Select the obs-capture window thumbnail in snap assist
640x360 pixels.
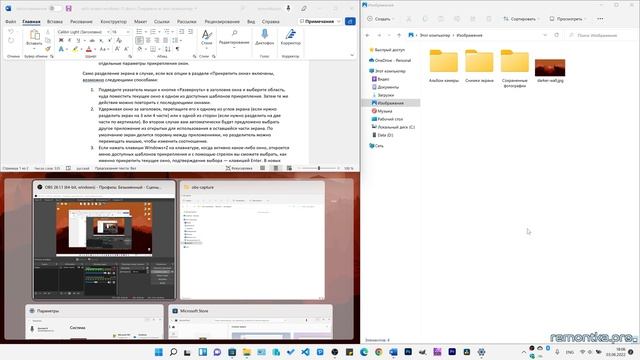point(252,240)
